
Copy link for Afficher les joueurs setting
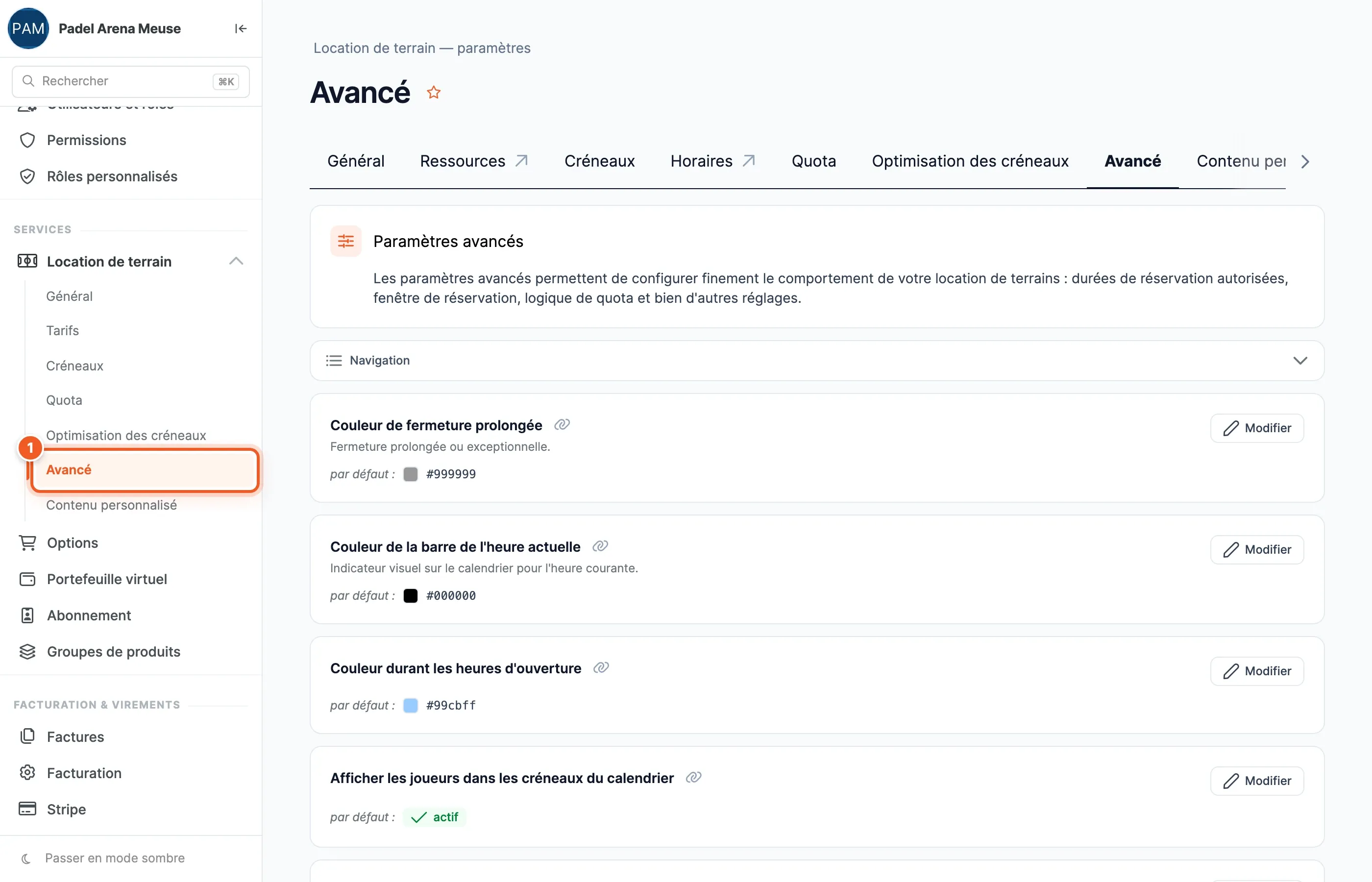[x=693, y=777]
